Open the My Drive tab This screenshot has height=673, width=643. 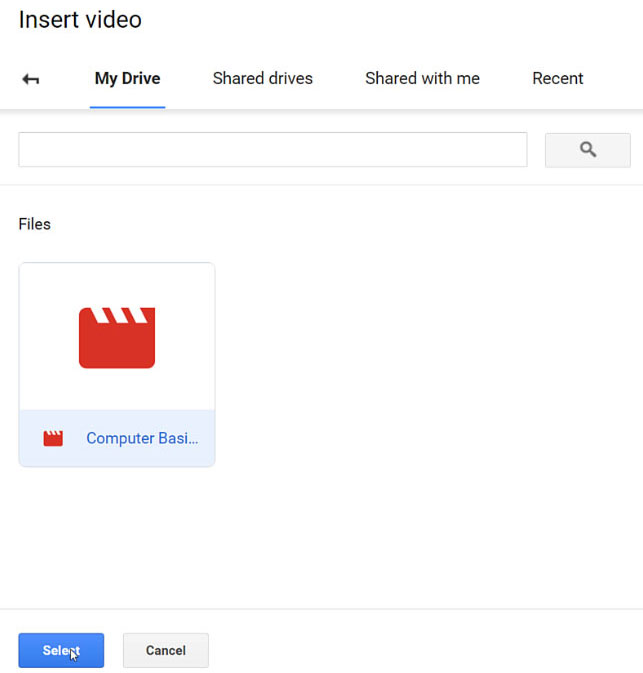pos(127,79)
